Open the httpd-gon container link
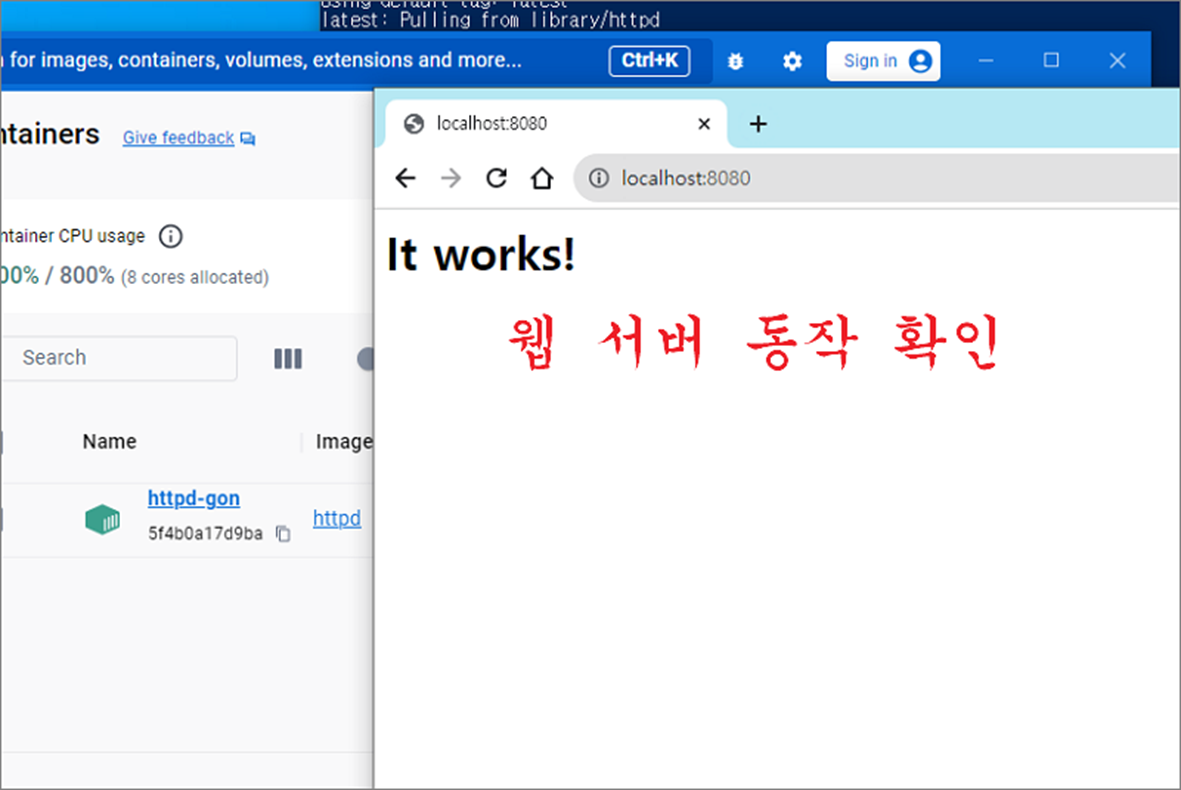 coord(194,498)
